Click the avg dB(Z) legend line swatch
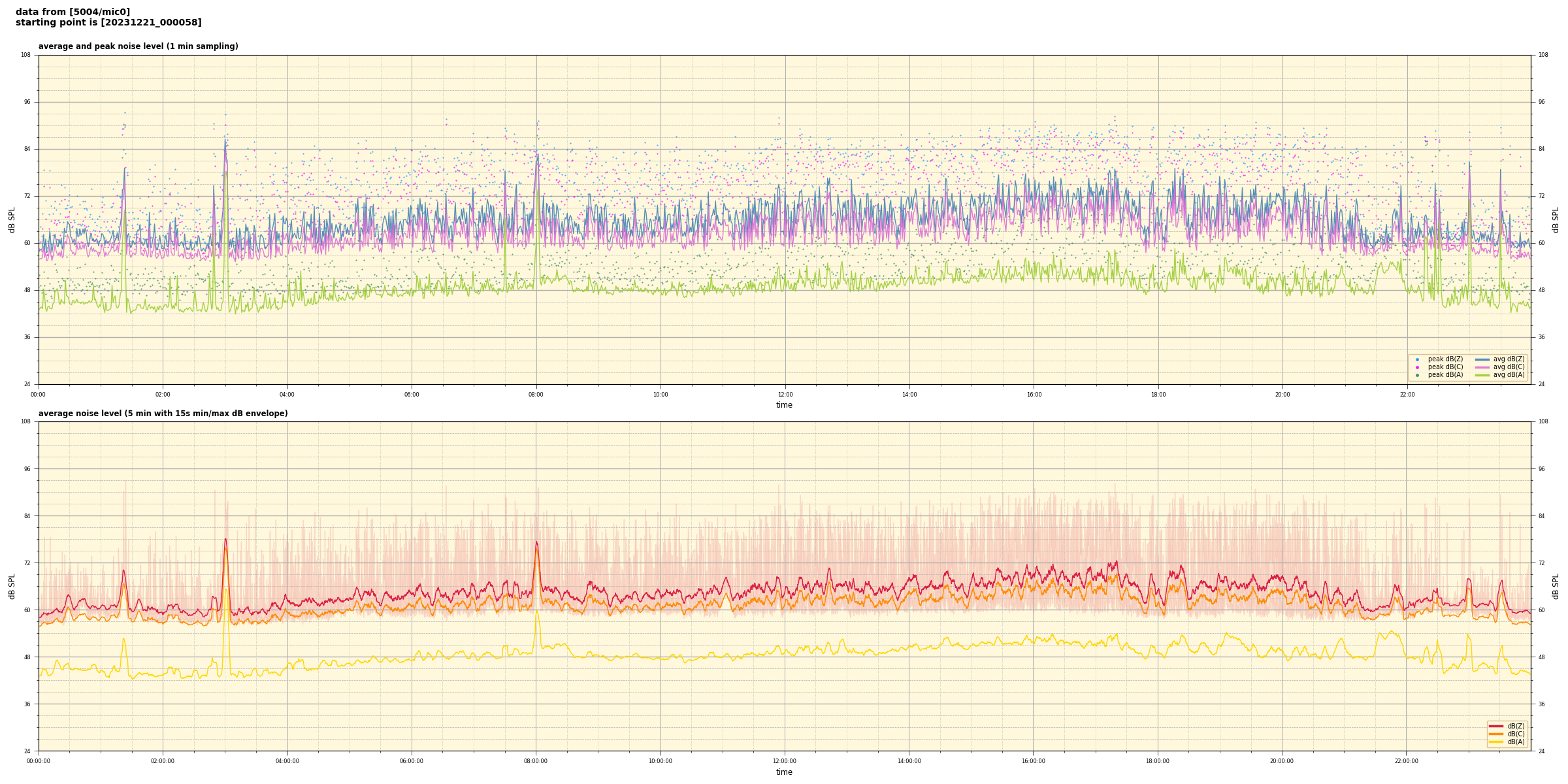1568x784 pixels. (1482, 359)
